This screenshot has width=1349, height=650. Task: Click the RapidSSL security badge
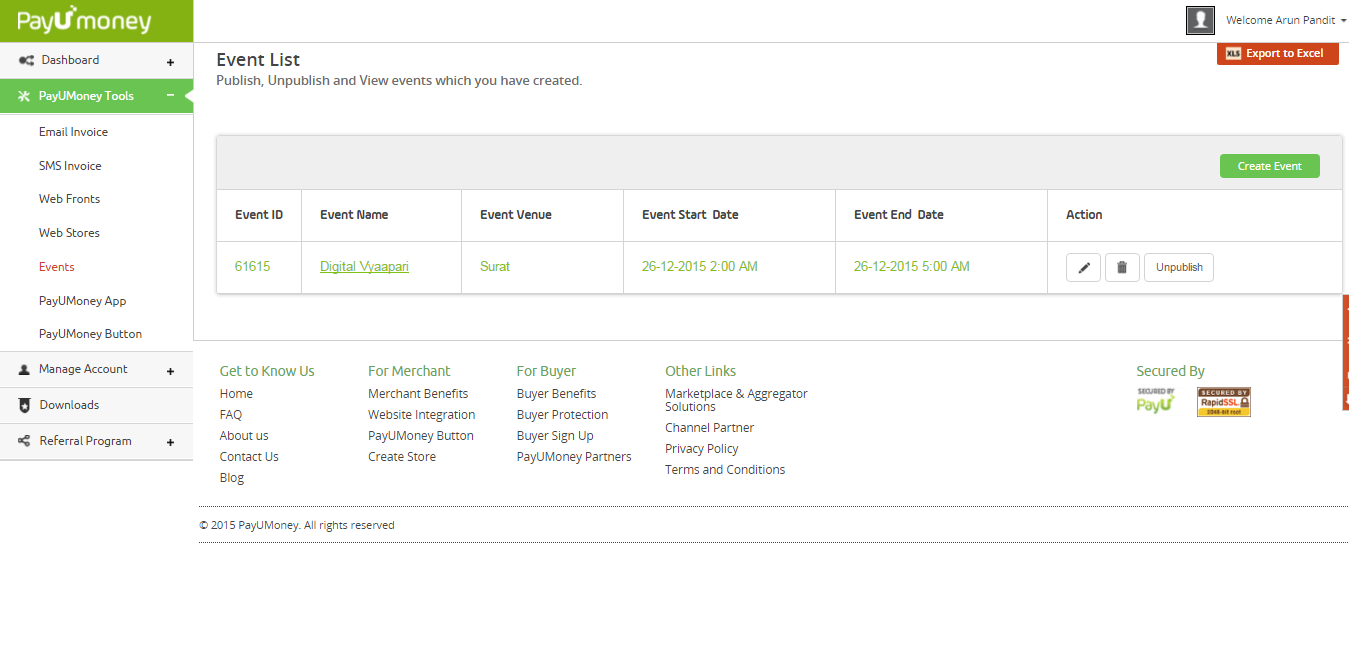[x=1224, y=402]
